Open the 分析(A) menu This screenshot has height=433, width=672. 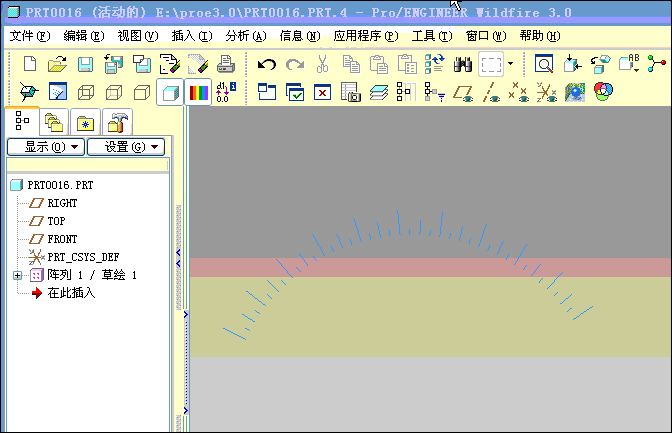(x=246, y=36)
